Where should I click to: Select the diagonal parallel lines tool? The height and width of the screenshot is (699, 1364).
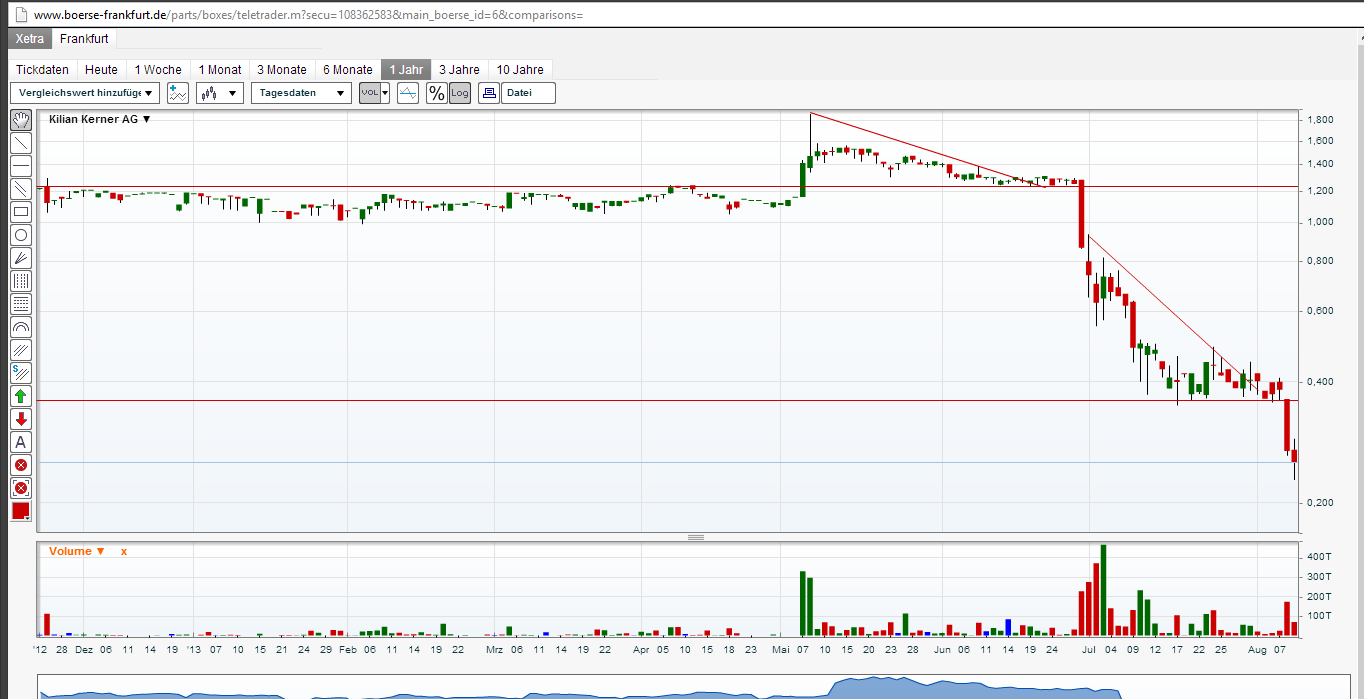click(x=21, y=350)
